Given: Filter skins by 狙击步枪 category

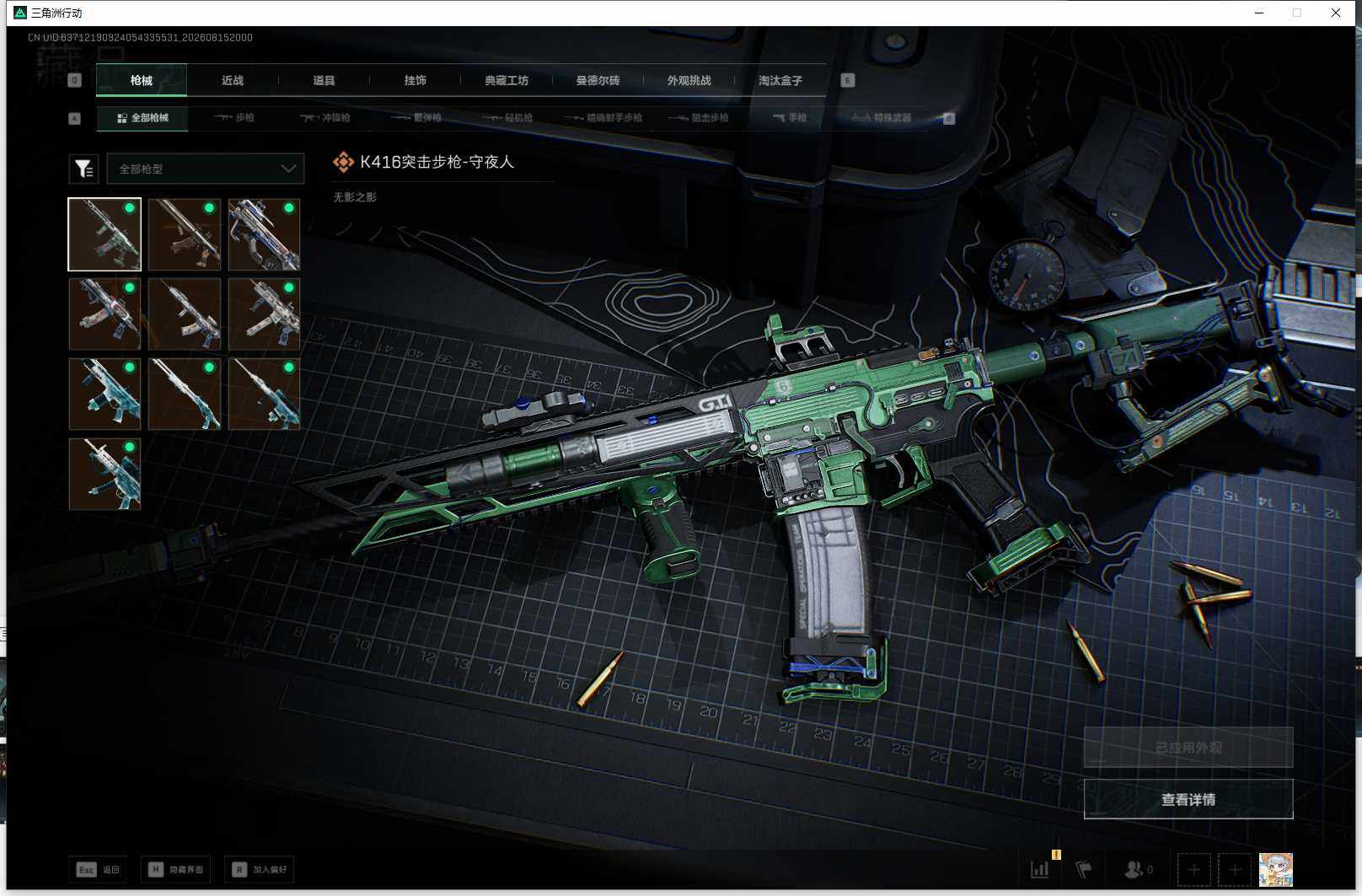Looking at the screenshot, I should click(x=700, y=118).
